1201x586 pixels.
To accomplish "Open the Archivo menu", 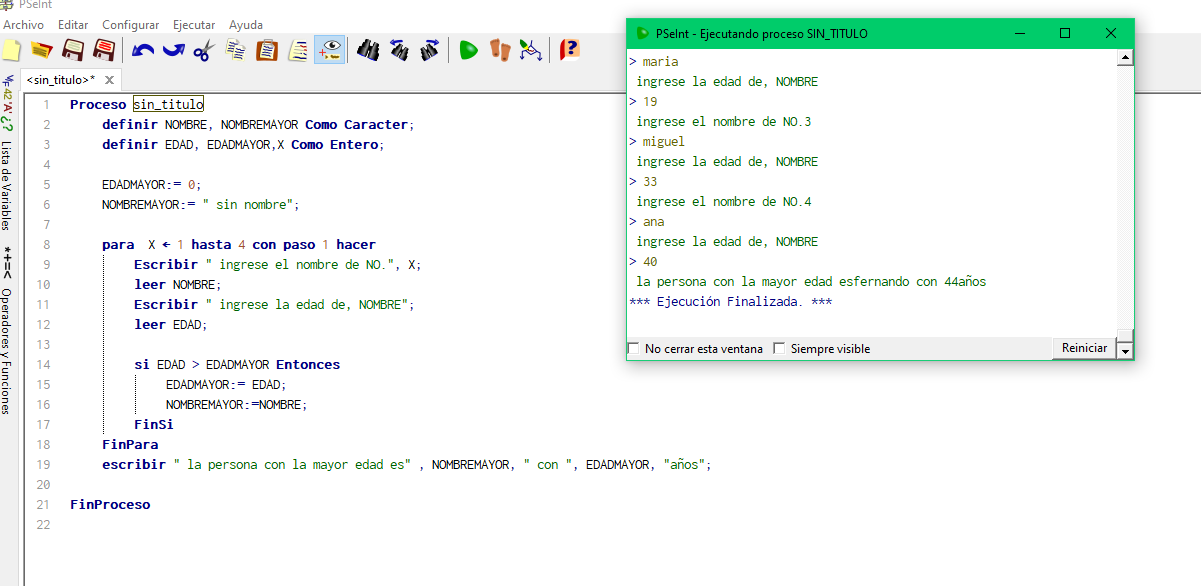I will click(24, 24).
